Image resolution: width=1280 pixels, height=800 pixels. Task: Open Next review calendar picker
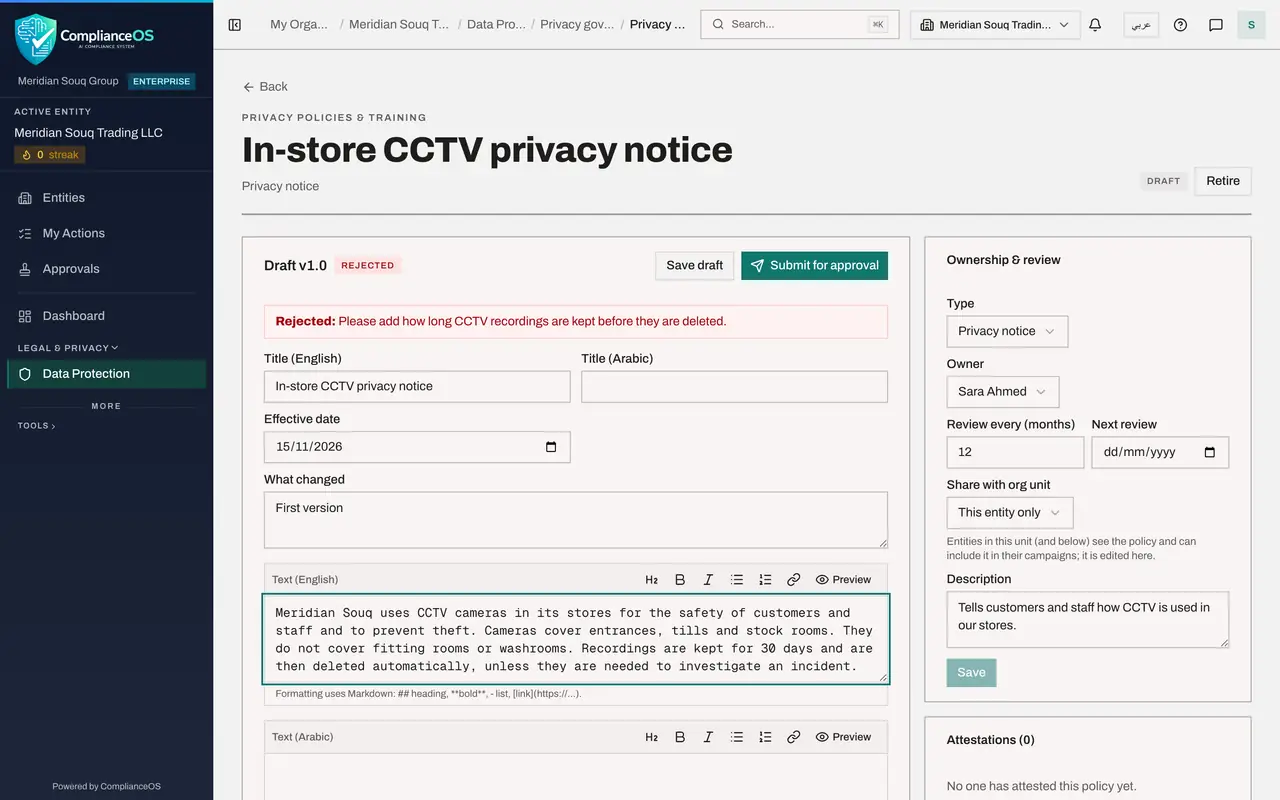tap(1210, 452)
